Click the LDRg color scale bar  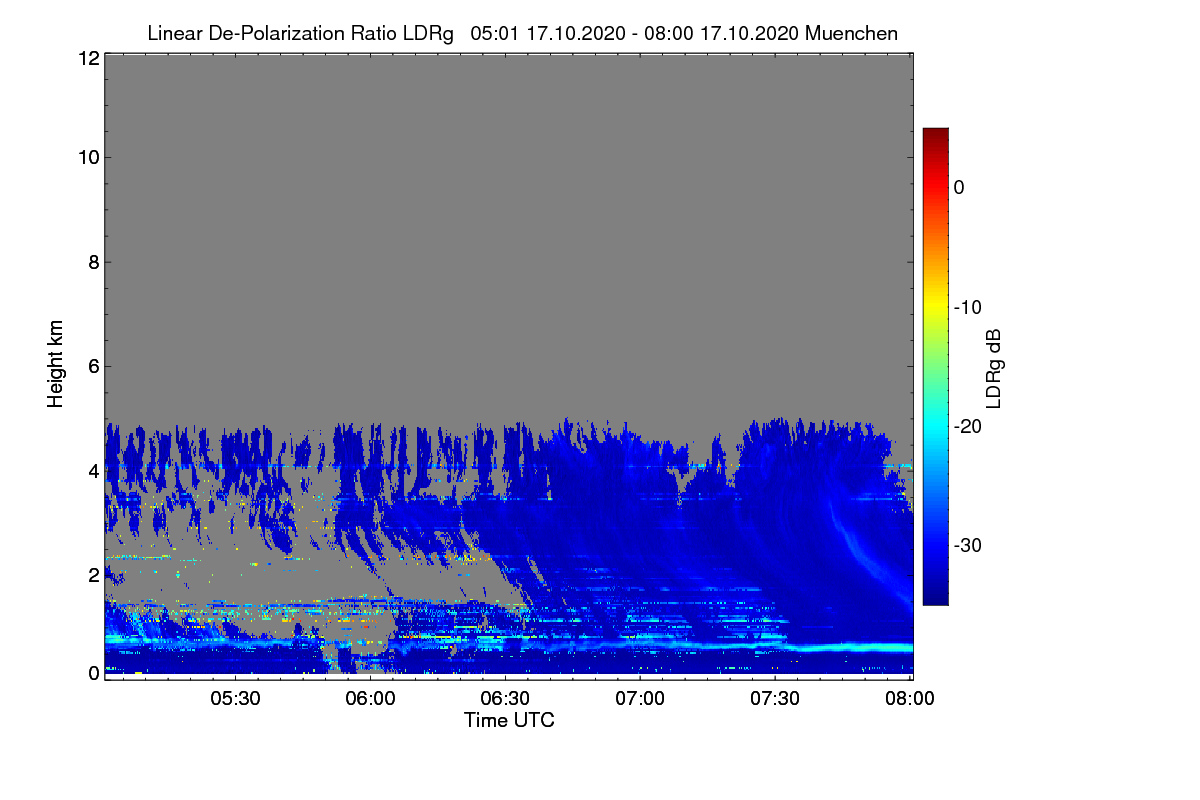[x=935, y=366]
